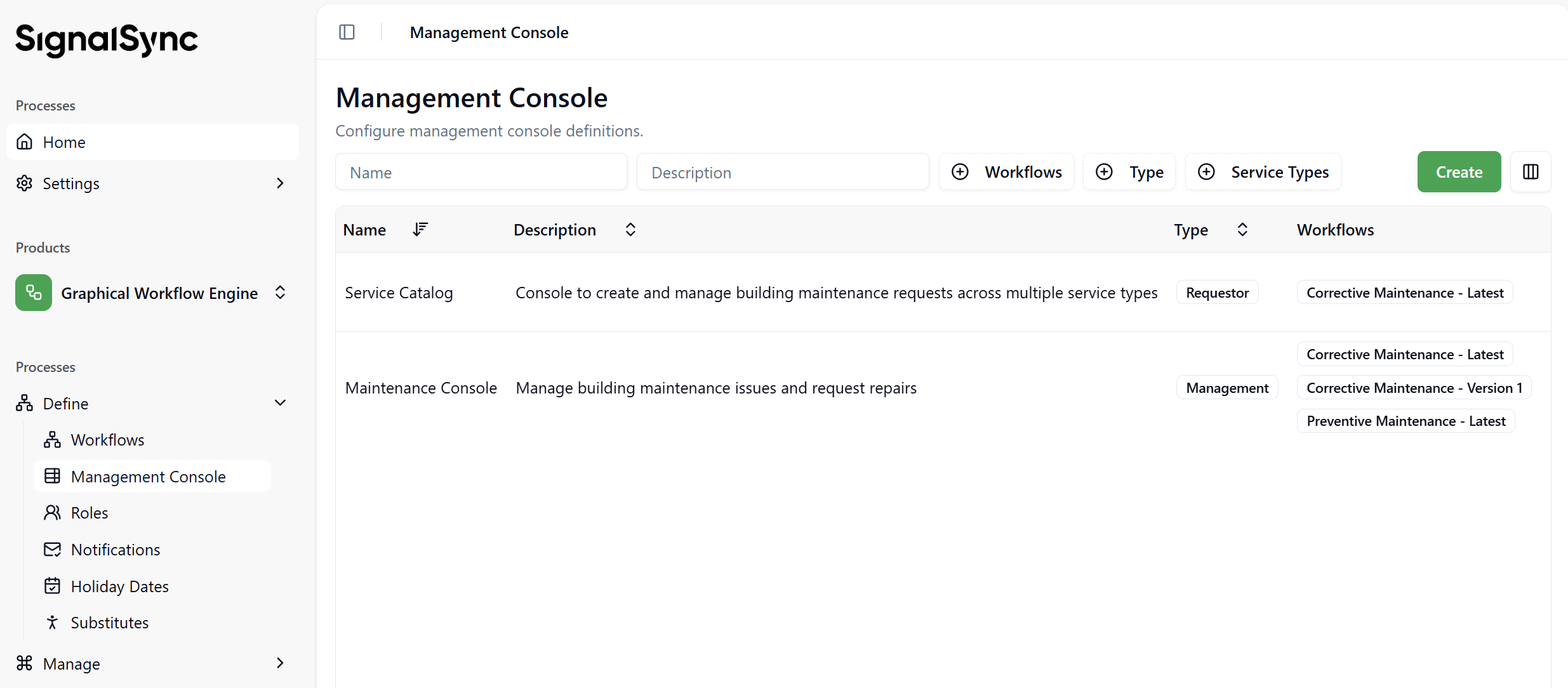Sort by Name column icon
1568x688 pixels.
point(420,229)
